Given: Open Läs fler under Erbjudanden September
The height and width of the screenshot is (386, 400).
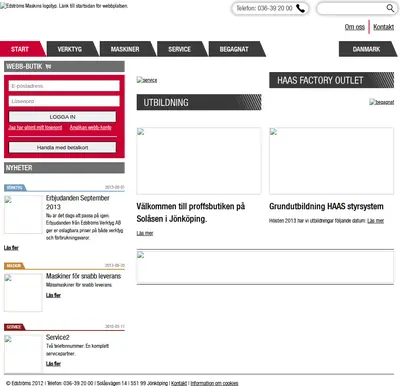Looking at the screenshot, I should (11, 248).
